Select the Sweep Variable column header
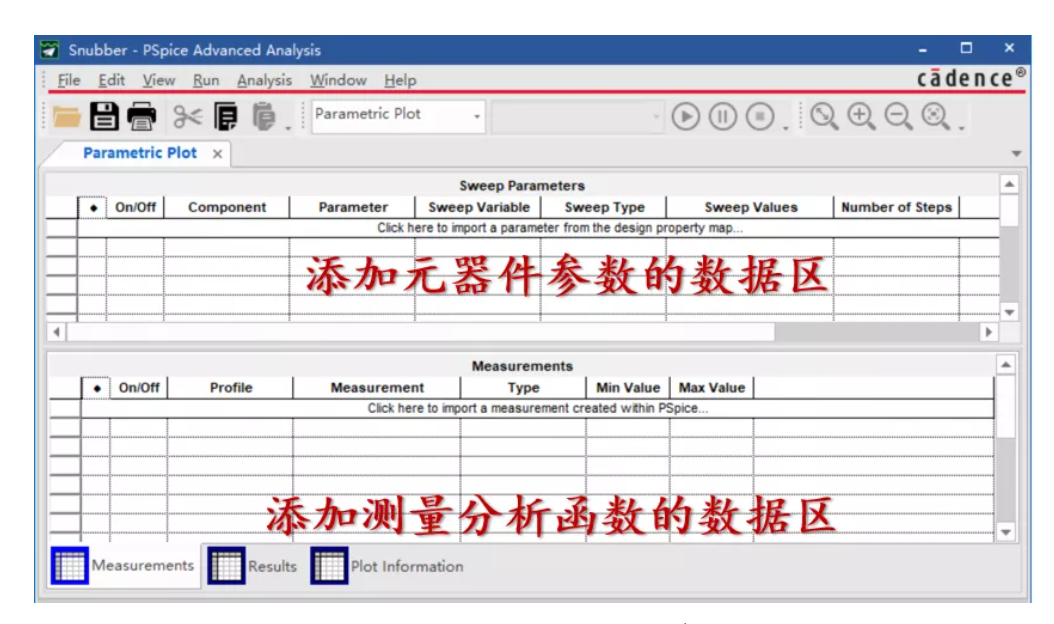This screenshot has width=1054, height=624. point(479,207)
